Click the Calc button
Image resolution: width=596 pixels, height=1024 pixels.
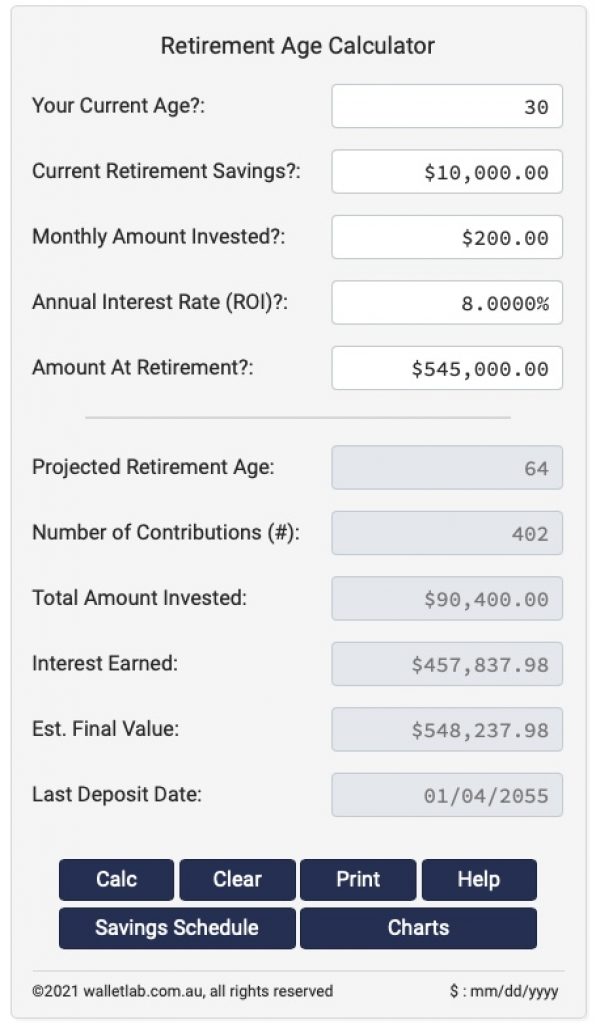pos(116,879)
